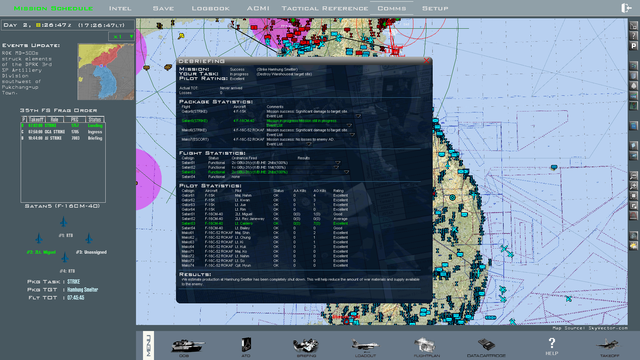
Task: Open the Setup menu
Action: [435, 8]
